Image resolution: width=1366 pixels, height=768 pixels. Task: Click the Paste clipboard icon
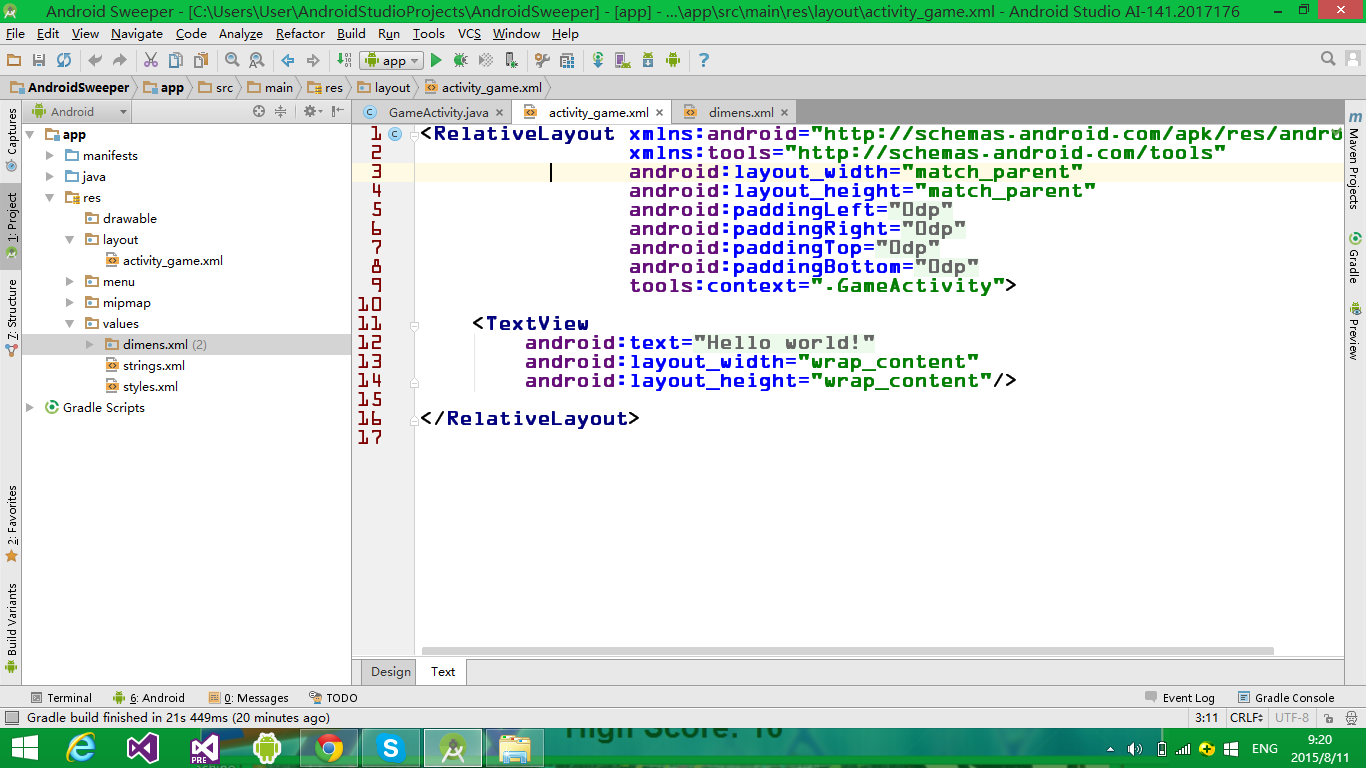coord(201,60)
